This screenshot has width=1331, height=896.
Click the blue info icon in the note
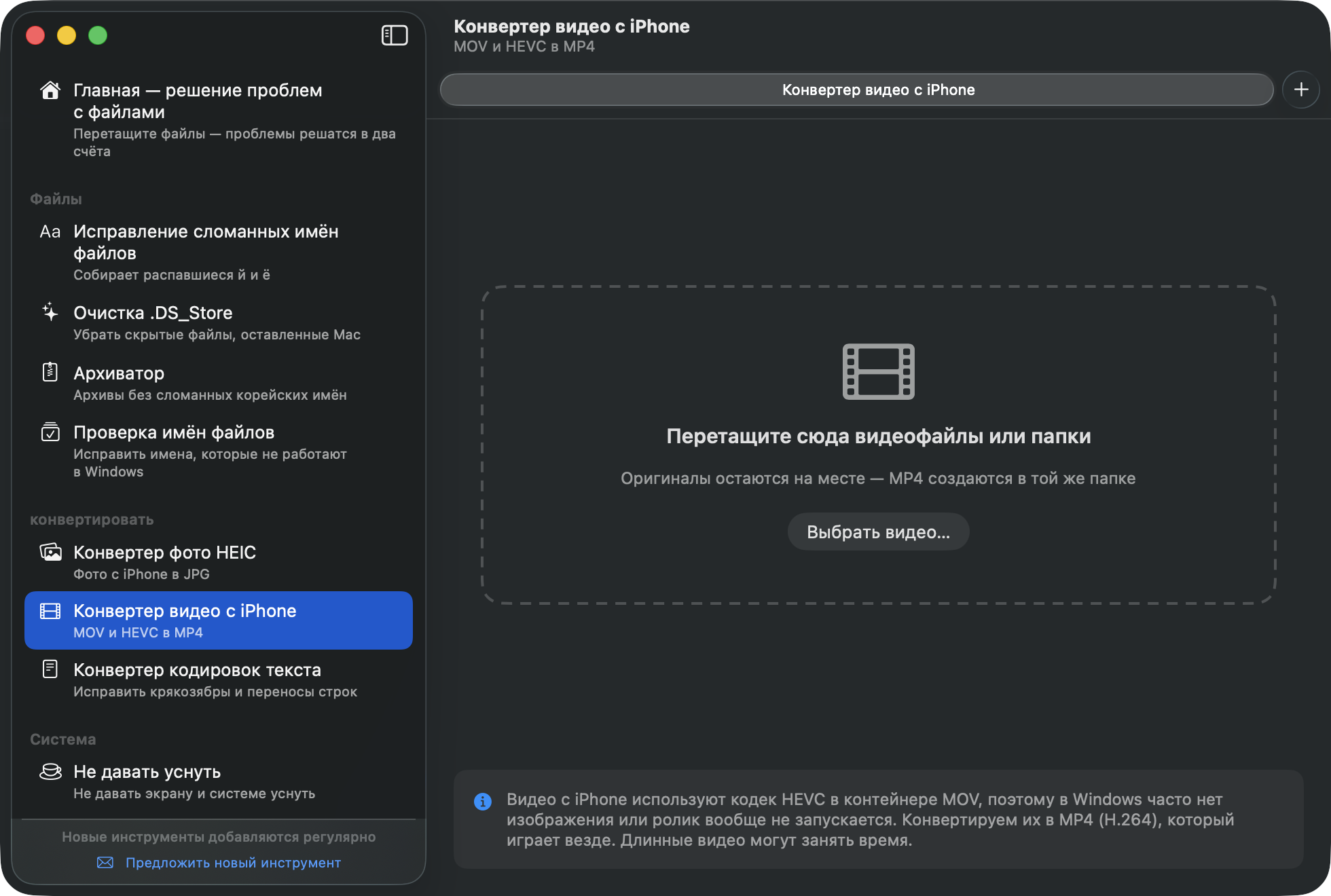coord(483,802)
